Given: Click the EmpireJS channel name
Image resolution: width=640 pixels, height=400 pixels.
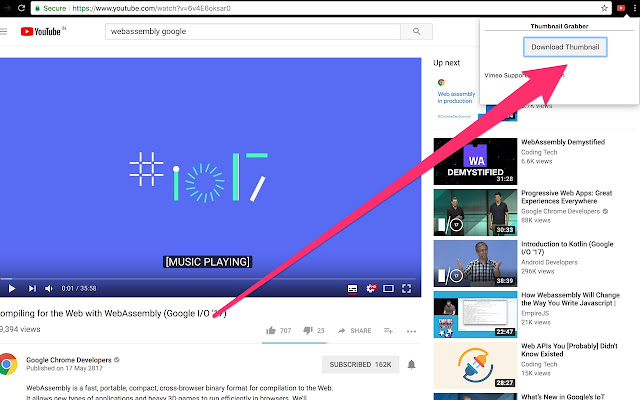Looking at the screenshot, I should [x=535, y=313].
